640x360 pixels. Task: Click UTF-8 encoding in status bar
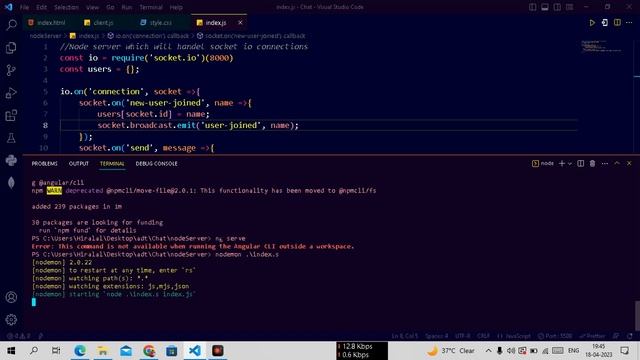click(x=462, y=336)
